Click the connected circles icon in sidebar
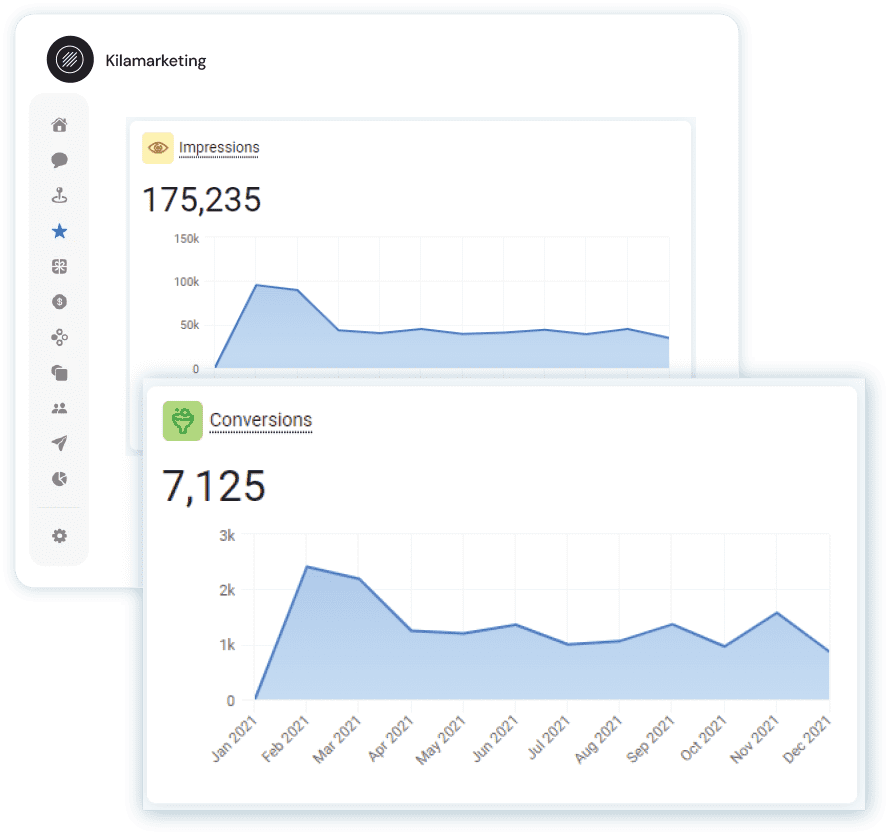 coord(60,338)
